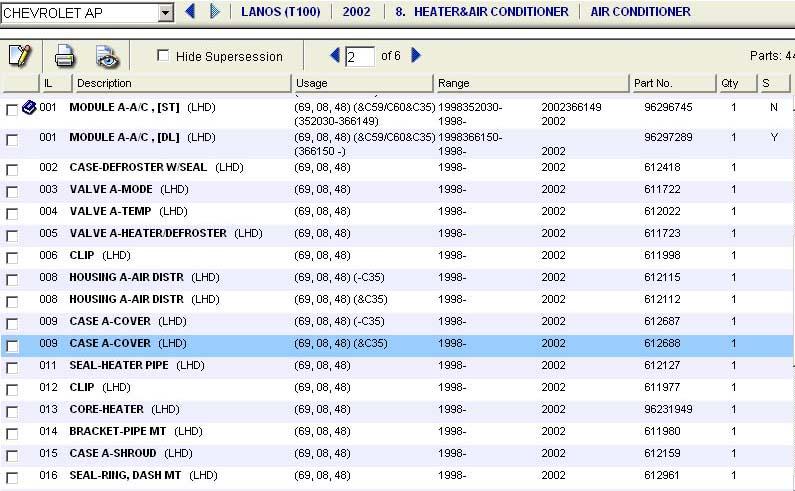Sort by Part No. column header
Image resolution: width=795 pixels, height=491 pixels.
(x=672, y=83)
